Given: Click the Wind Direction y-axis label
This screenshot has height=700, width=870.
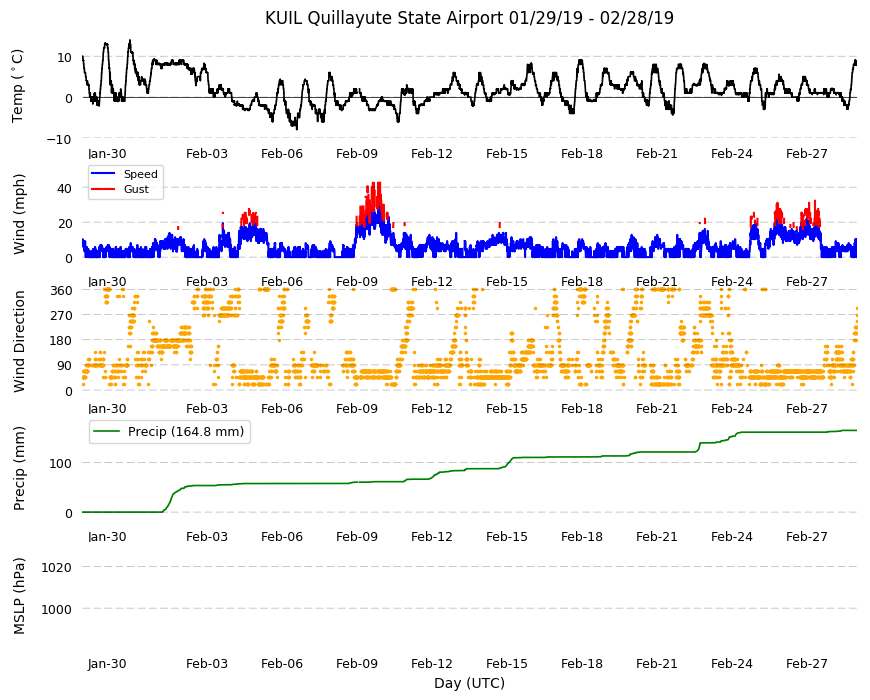Looking at the screenshot, I should tap(19, 341).
